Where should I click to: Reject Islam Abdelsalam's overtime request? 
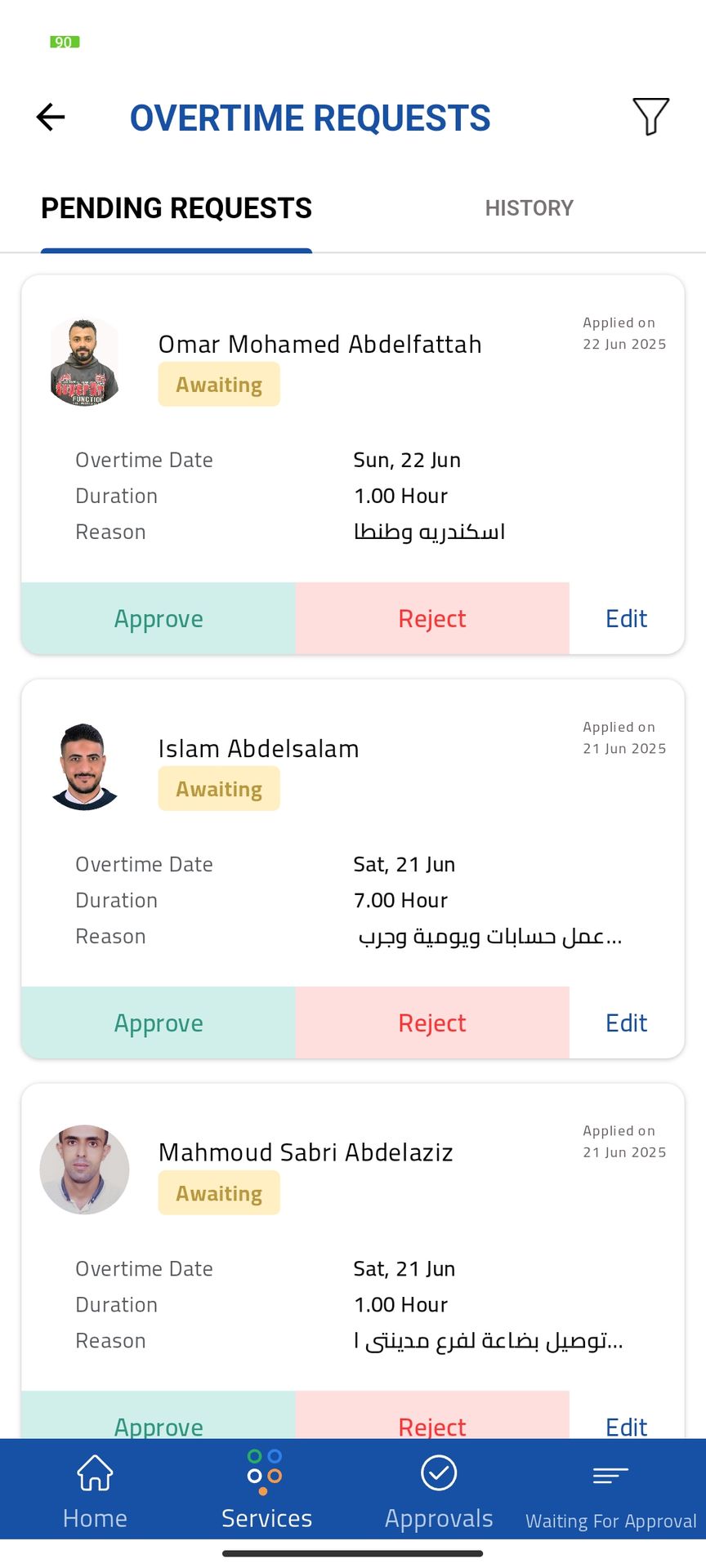pos(432,1022)
